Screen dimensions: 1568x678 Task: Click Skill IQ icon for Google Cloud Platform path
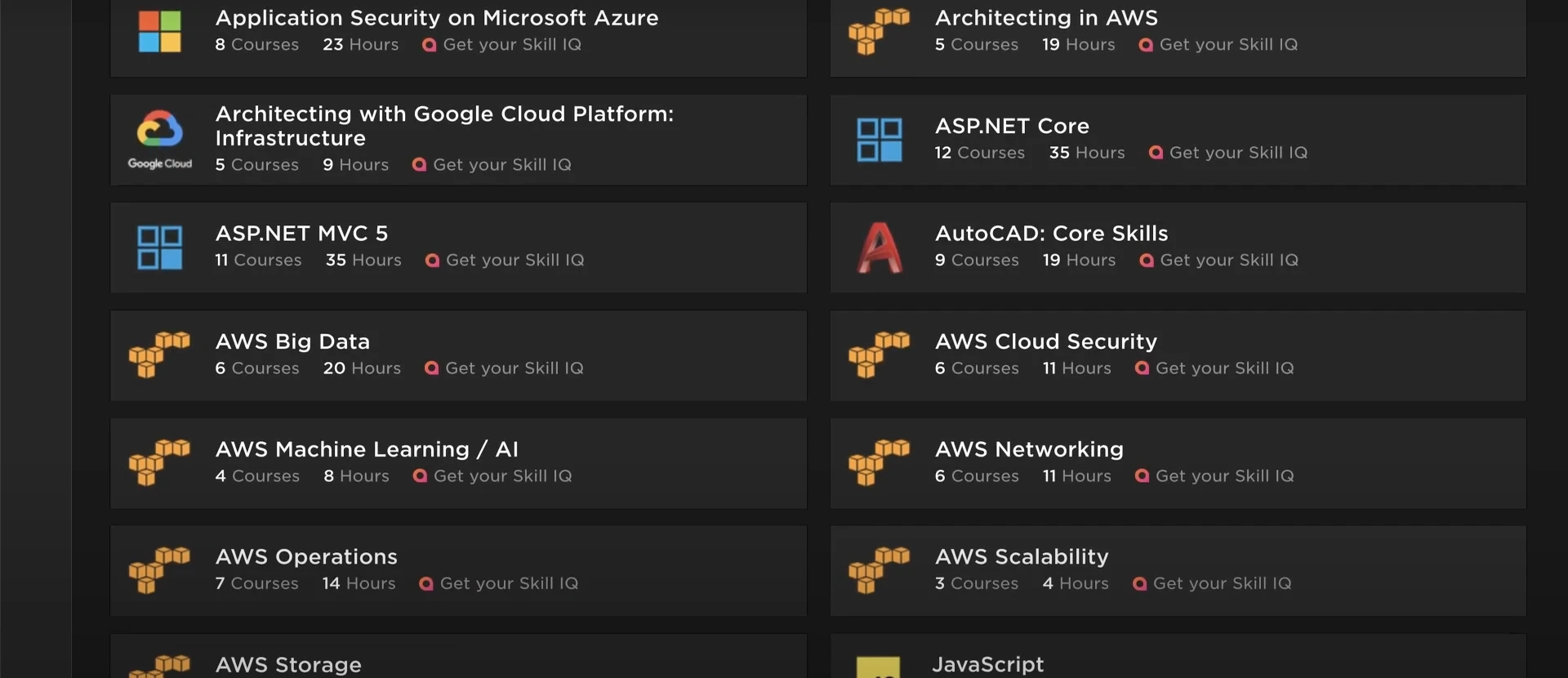tap(420, 165)
